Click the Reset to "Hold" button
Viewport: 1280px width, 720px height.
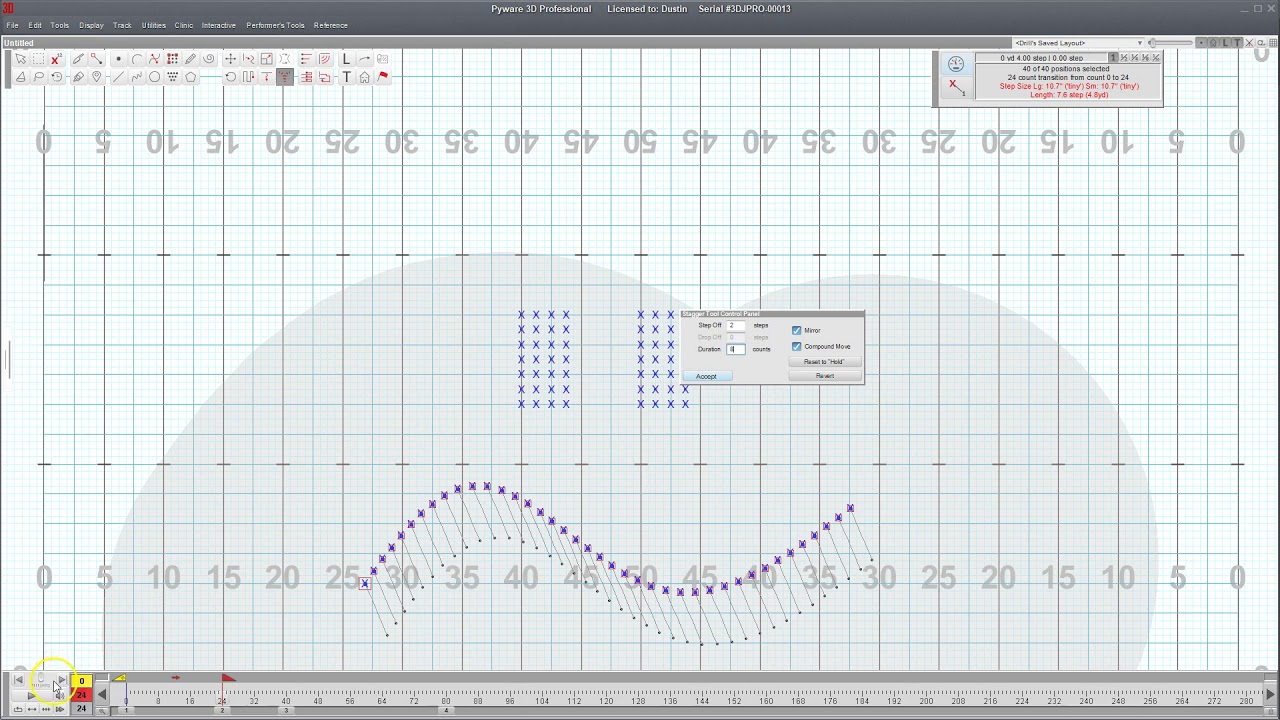(824, 362)
